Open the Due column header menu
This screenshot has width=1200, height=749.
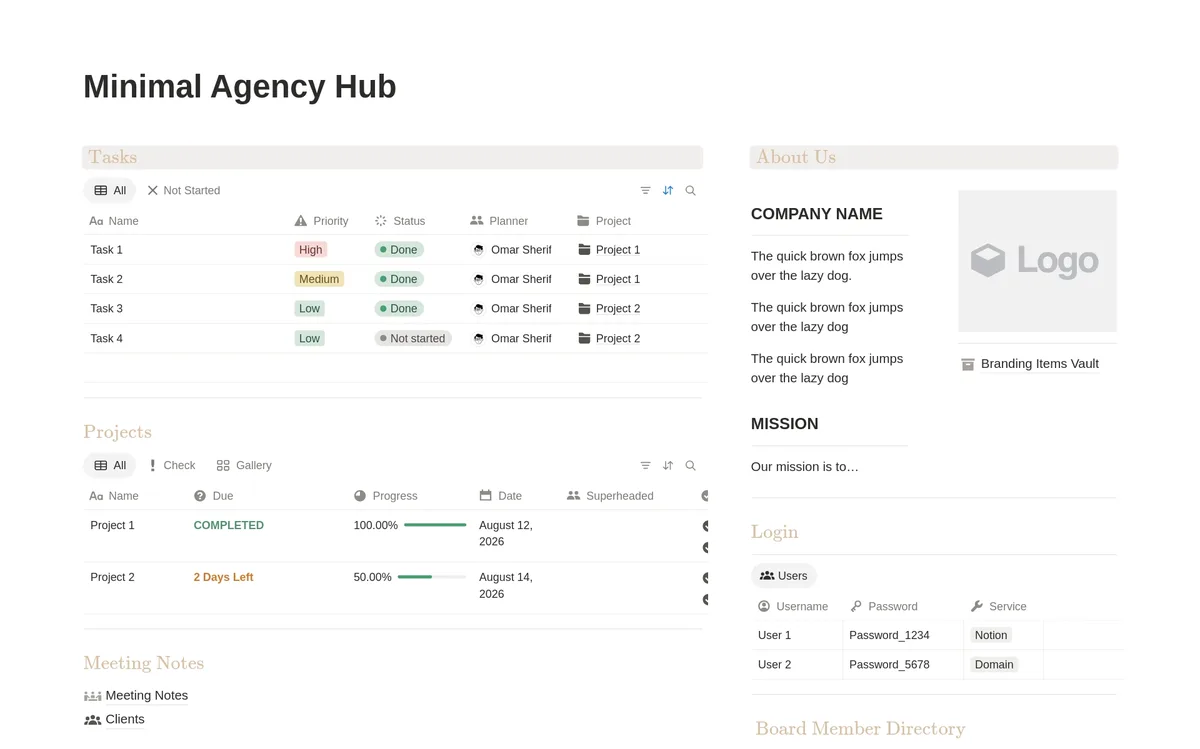pos(213,496)
